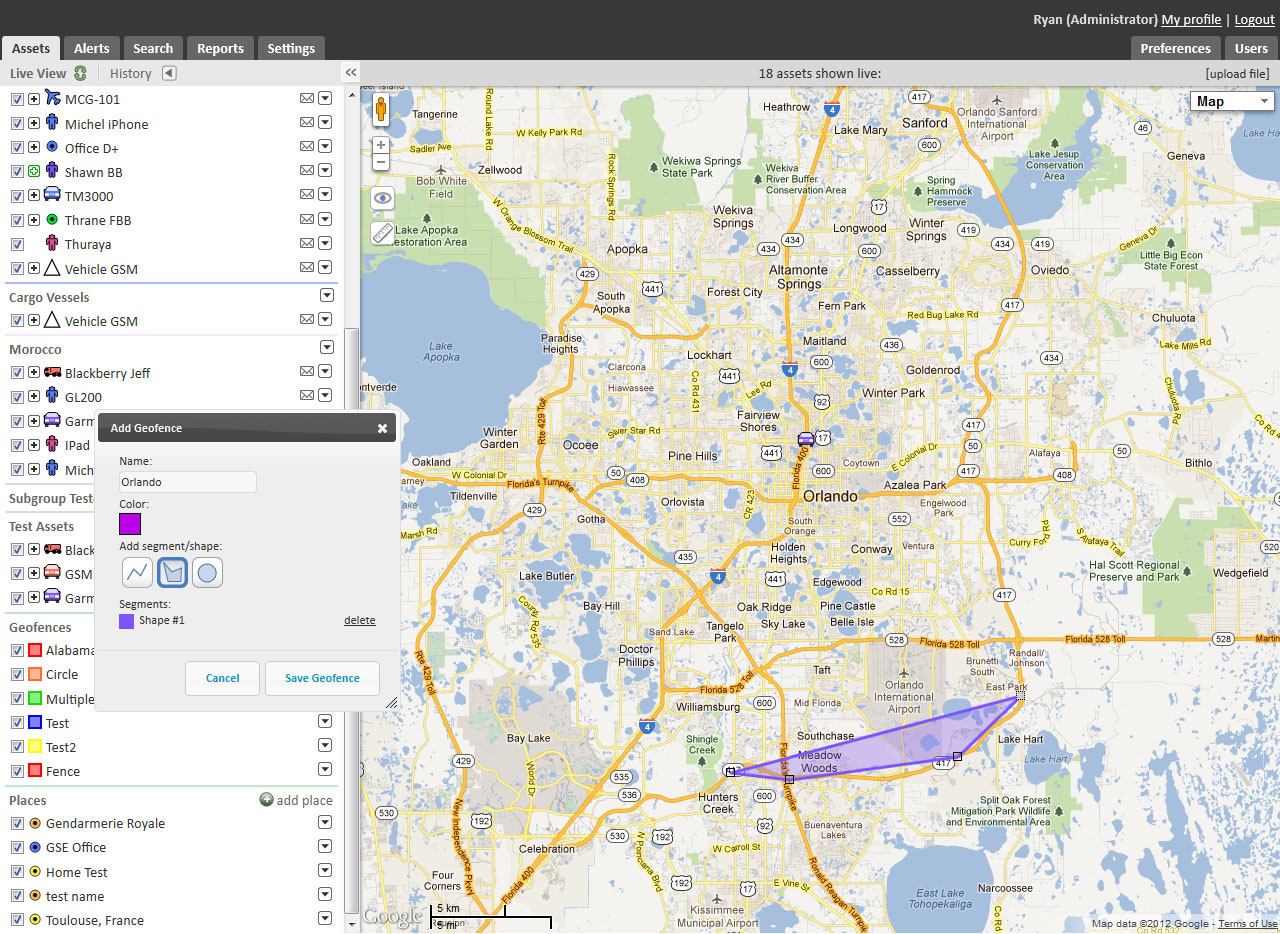1280x934 pixels.
Task: Click the plus icon beside TM3000
Action: 33,195
